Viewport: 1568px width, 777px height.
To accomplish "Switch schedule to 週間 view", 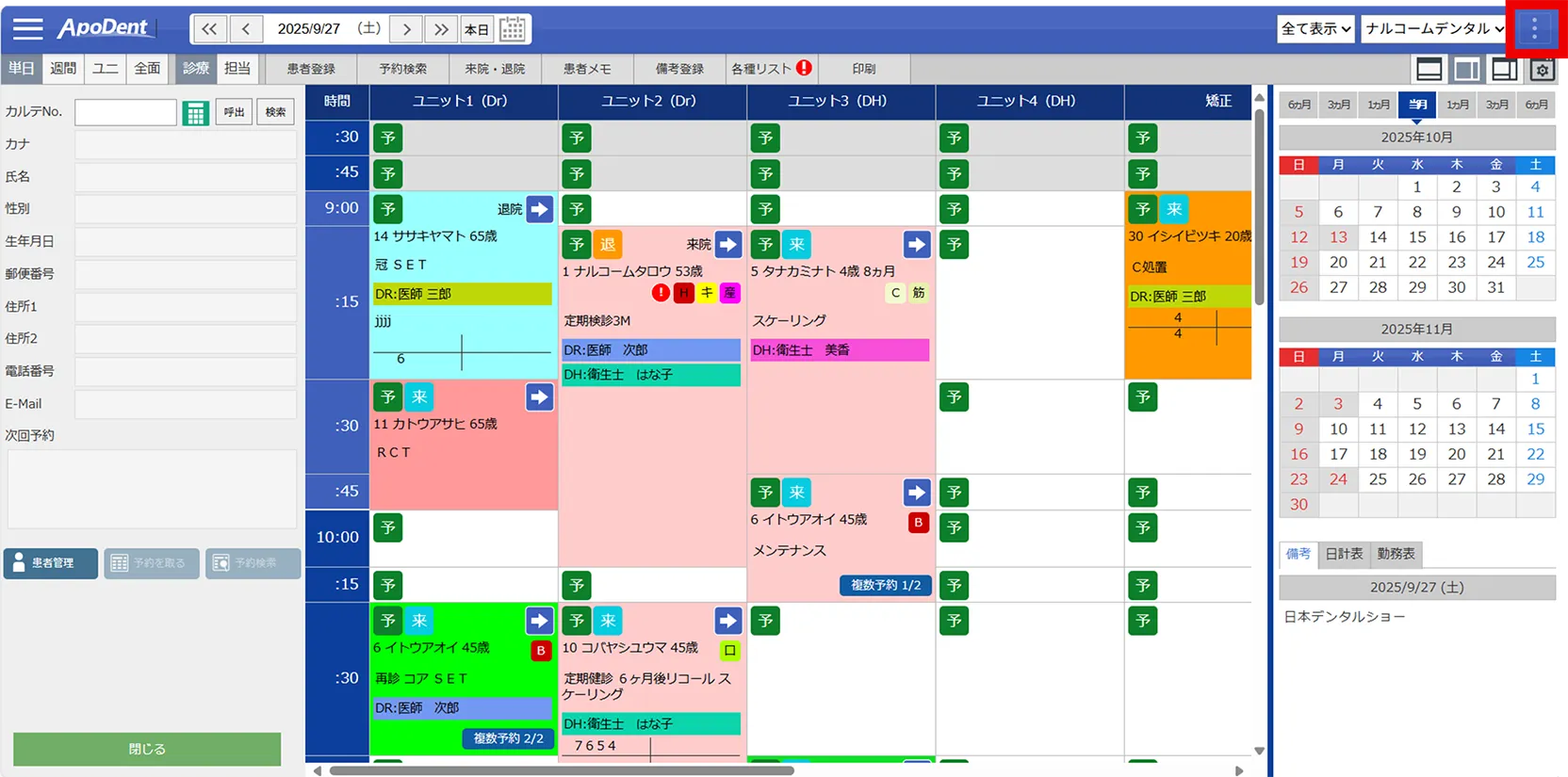I will coord(63,69).
